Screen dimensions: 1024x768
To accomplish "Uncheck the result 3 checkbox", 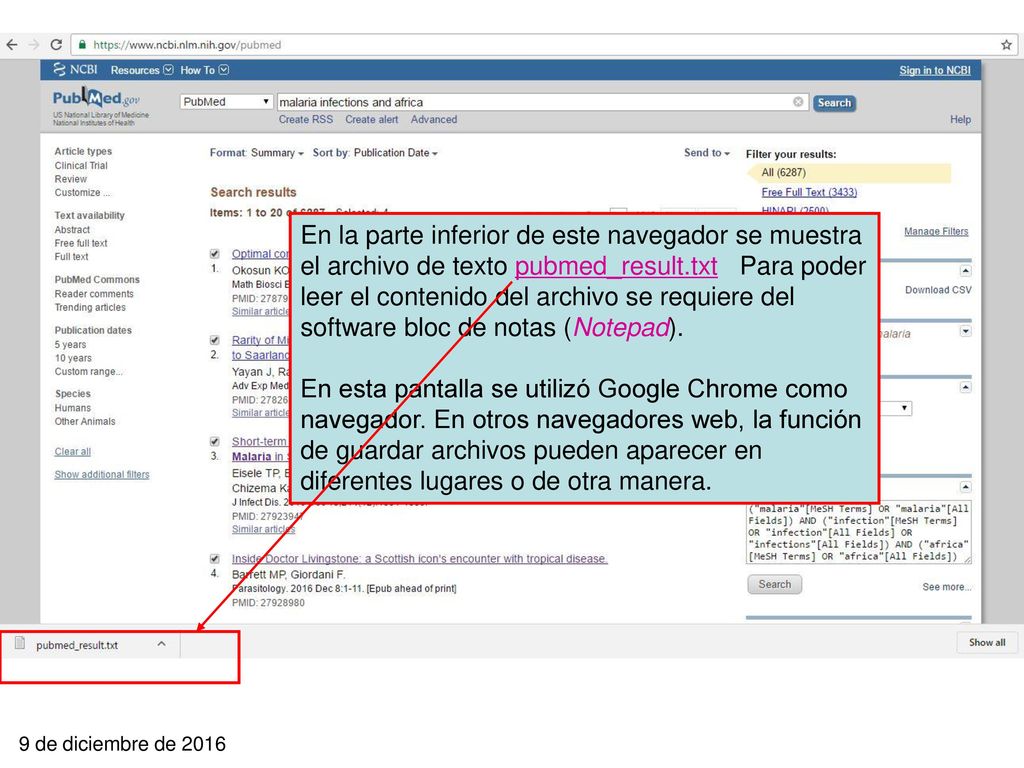I will (x=214, y=441).
